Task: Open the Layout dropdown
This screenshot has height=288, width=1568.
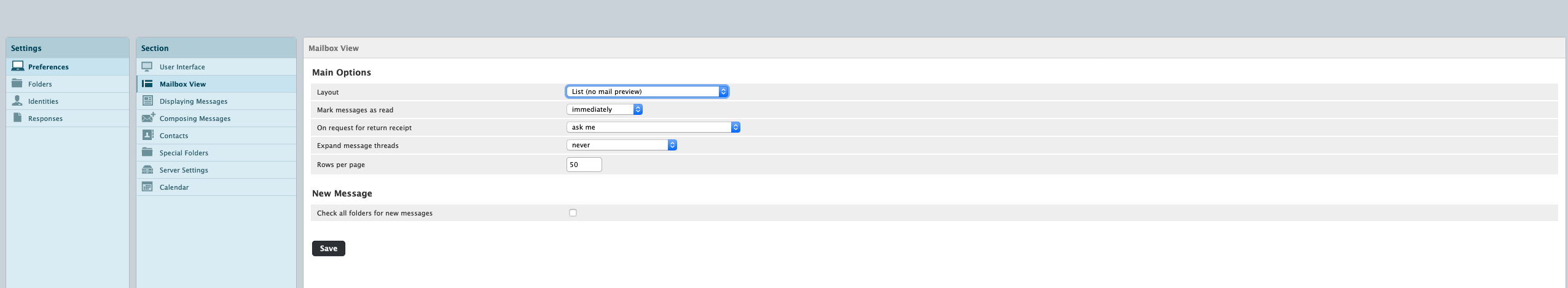Action: pyautogui.click(x=647, y=91)
